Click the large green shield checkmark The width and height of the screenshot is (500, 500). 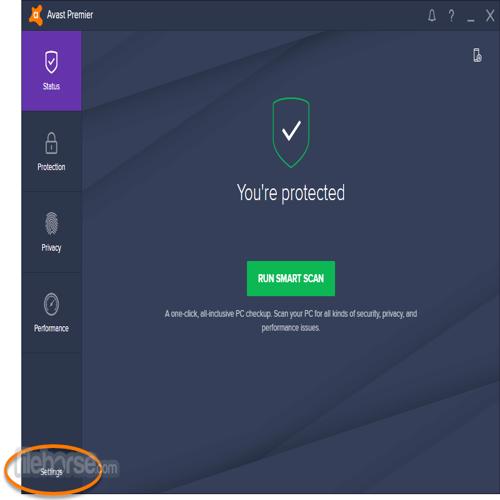point(291,132)
